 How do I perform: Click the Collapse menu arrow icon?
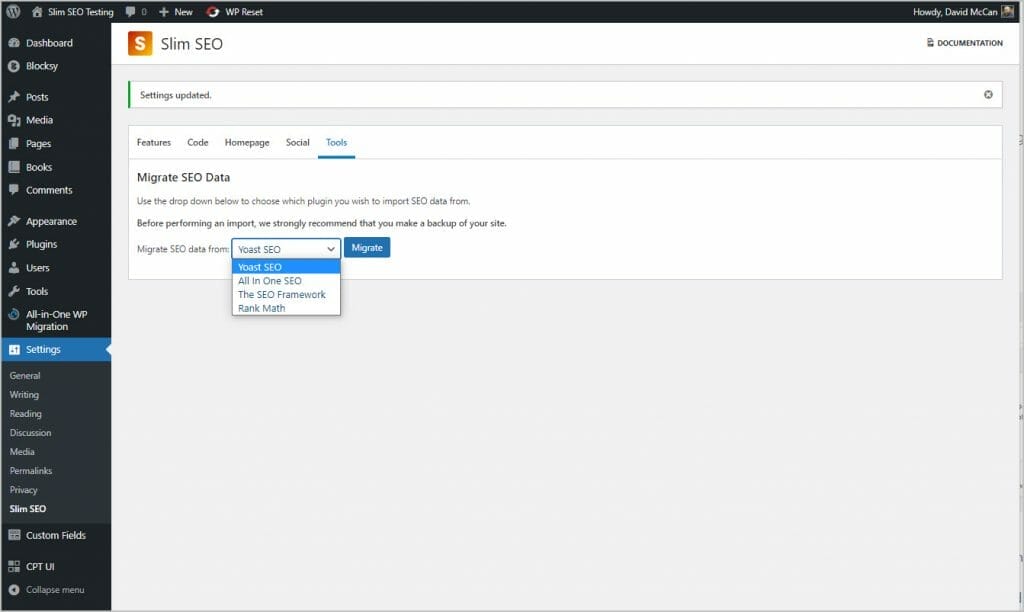click(14, 590)
